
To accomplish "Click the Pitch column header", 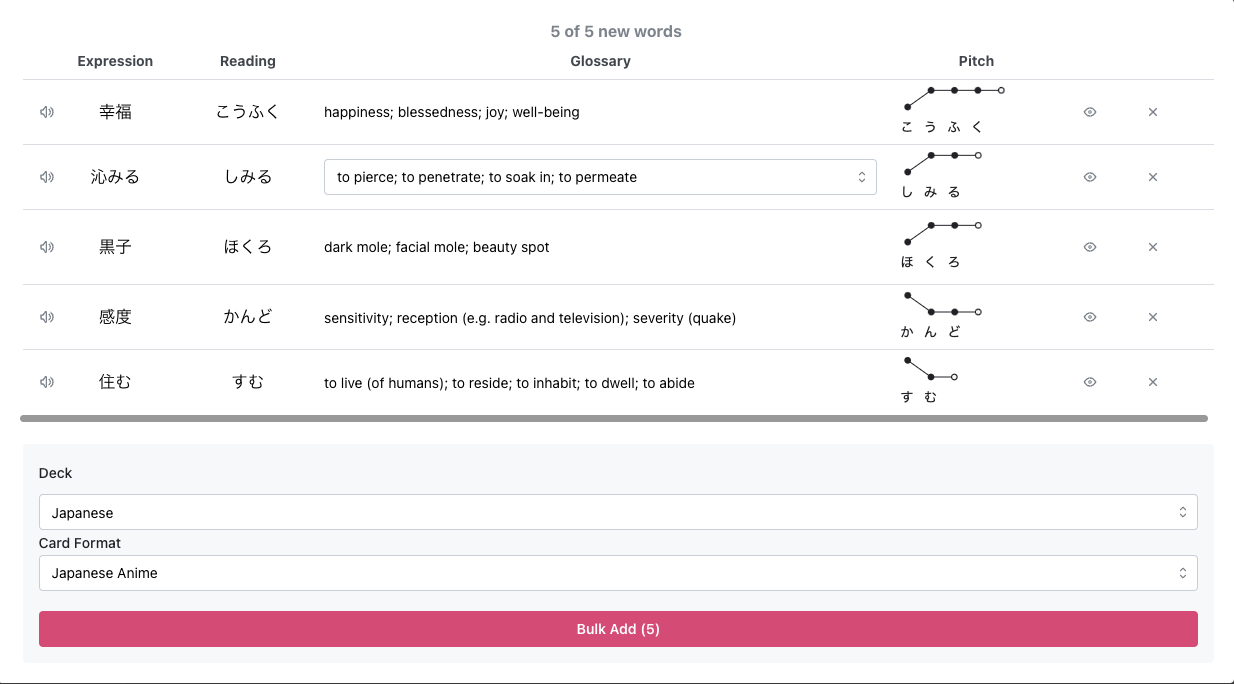I will [x=976, y=61].
